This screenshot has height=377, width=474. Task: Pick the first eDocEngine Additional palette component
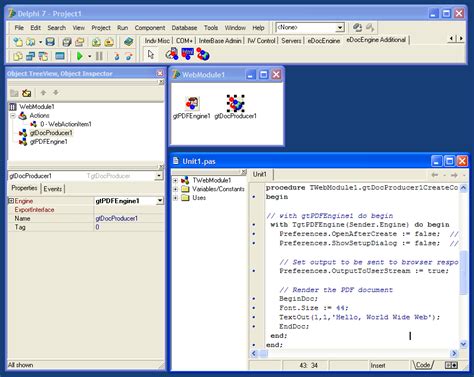172,54
